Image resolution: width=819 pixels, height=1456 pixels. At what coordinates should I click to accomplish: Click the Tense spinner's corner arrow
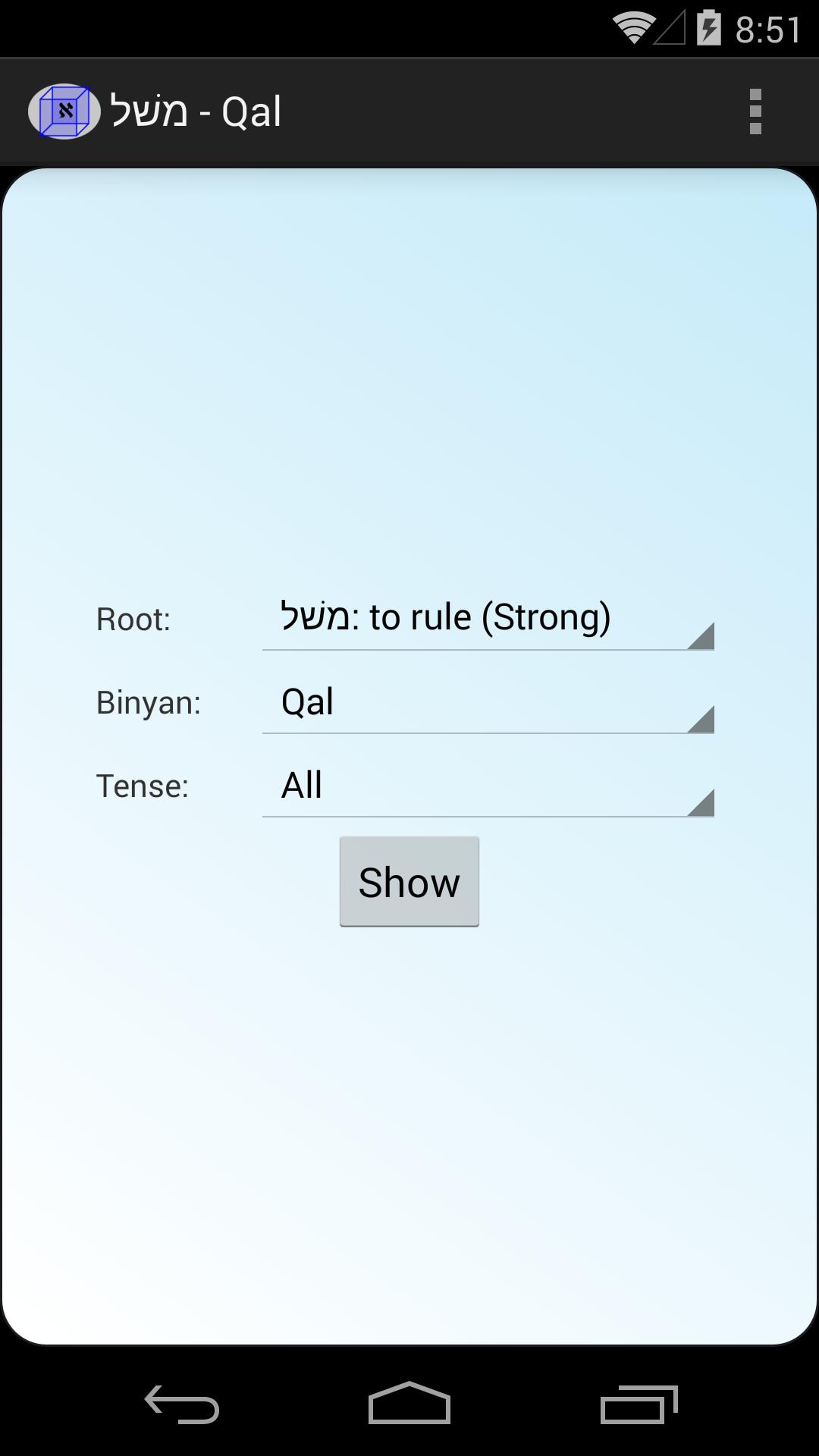click(702, 805)
